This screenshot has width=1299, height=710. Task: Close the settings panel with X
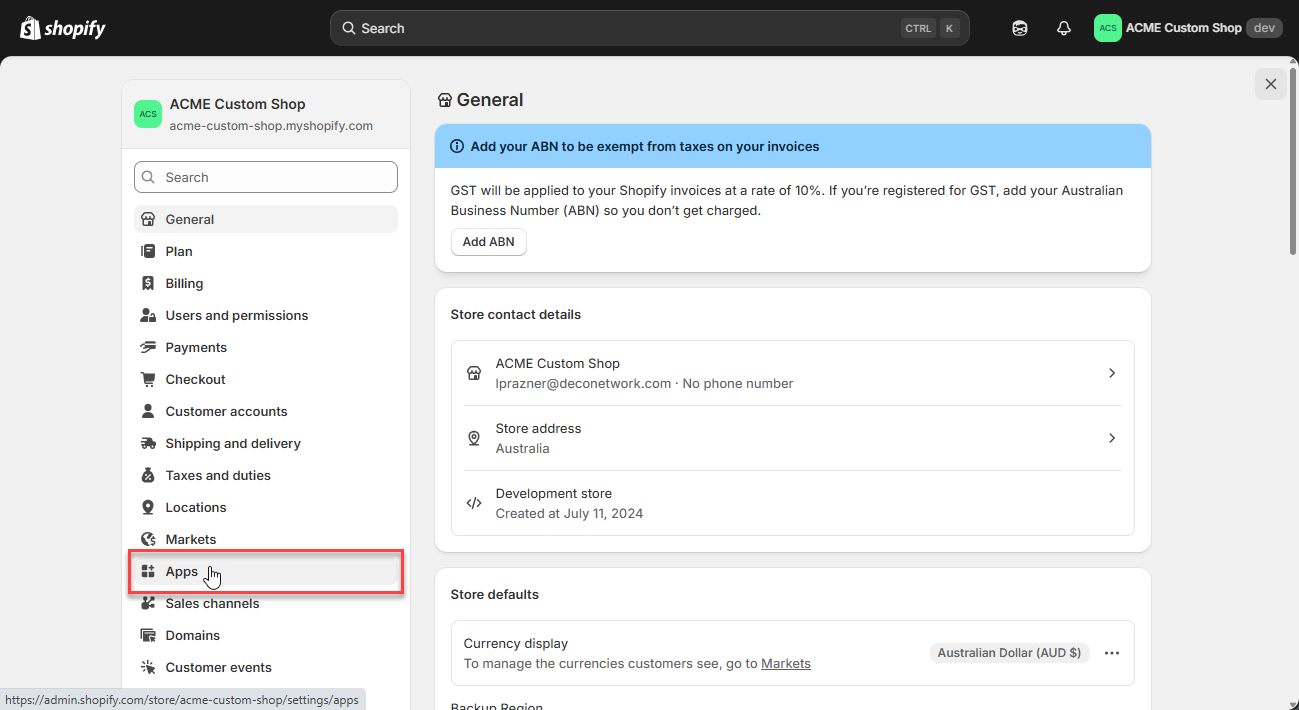pos(1271,84)
